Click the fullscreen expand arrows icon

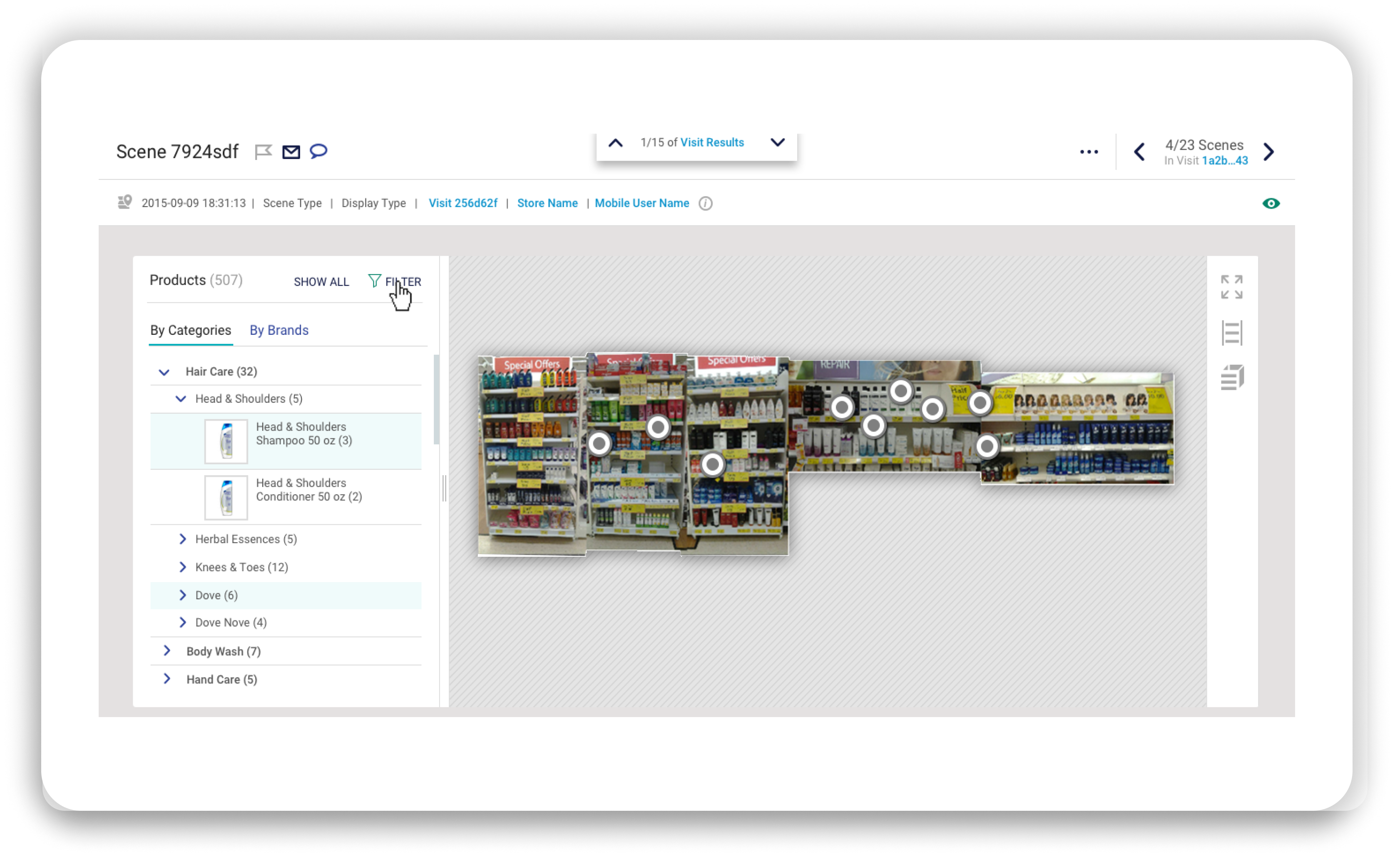[x=1231, y=287]
